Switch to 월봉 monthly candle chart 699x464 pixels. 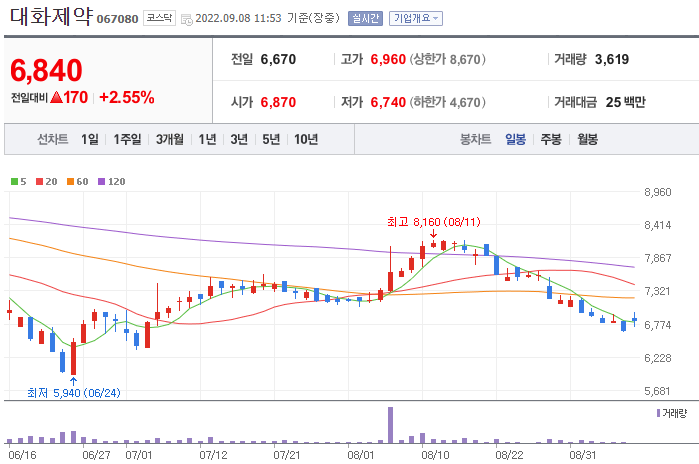[588, 140]
